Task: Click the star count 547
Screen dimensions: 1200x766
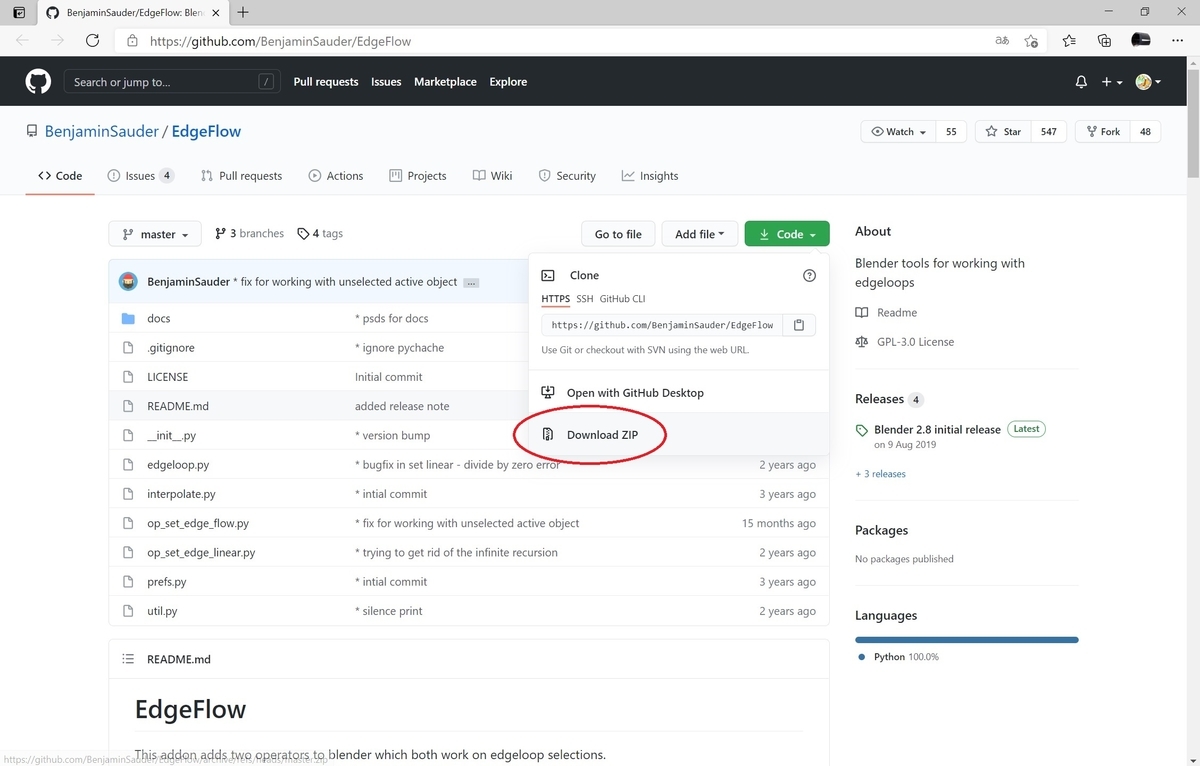Action: pyautogui.click(x=1049, y=132)
